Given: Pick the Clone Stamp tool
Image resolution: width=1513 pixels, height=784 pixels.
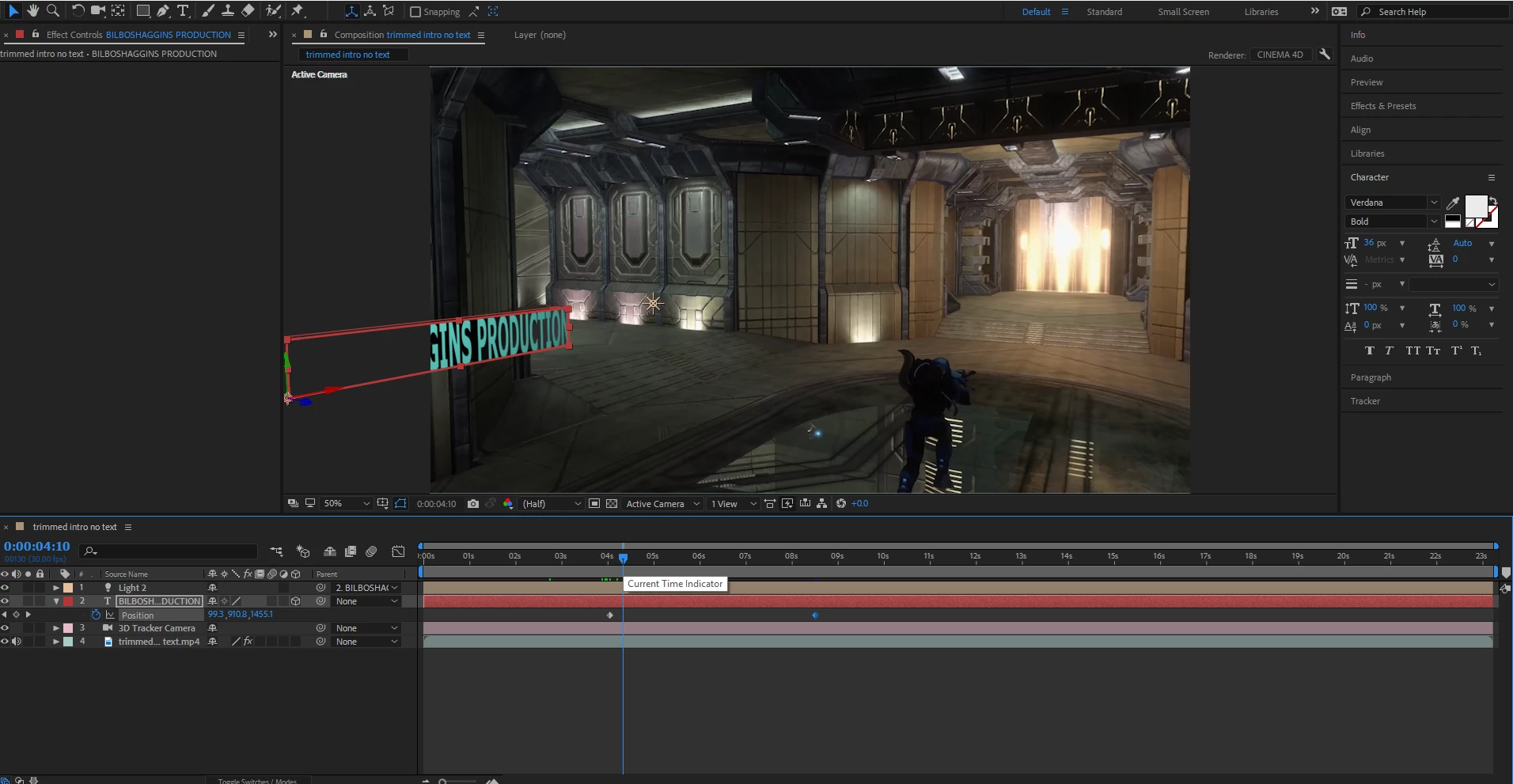Looking at the screenshot, I should click(227, 11).
